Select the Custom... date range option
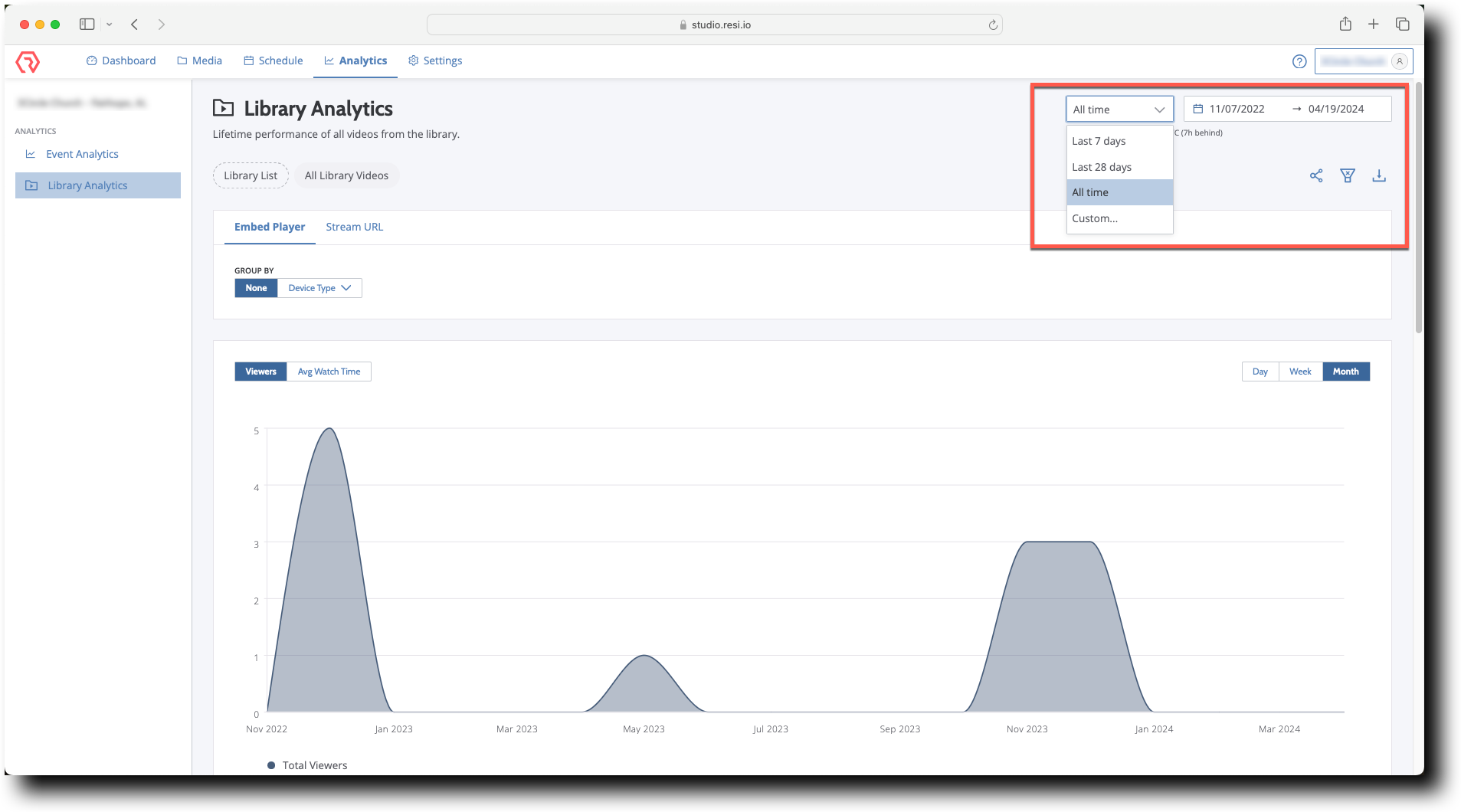The height and width of the screenshot is (812, 1461). (1094, 218)
